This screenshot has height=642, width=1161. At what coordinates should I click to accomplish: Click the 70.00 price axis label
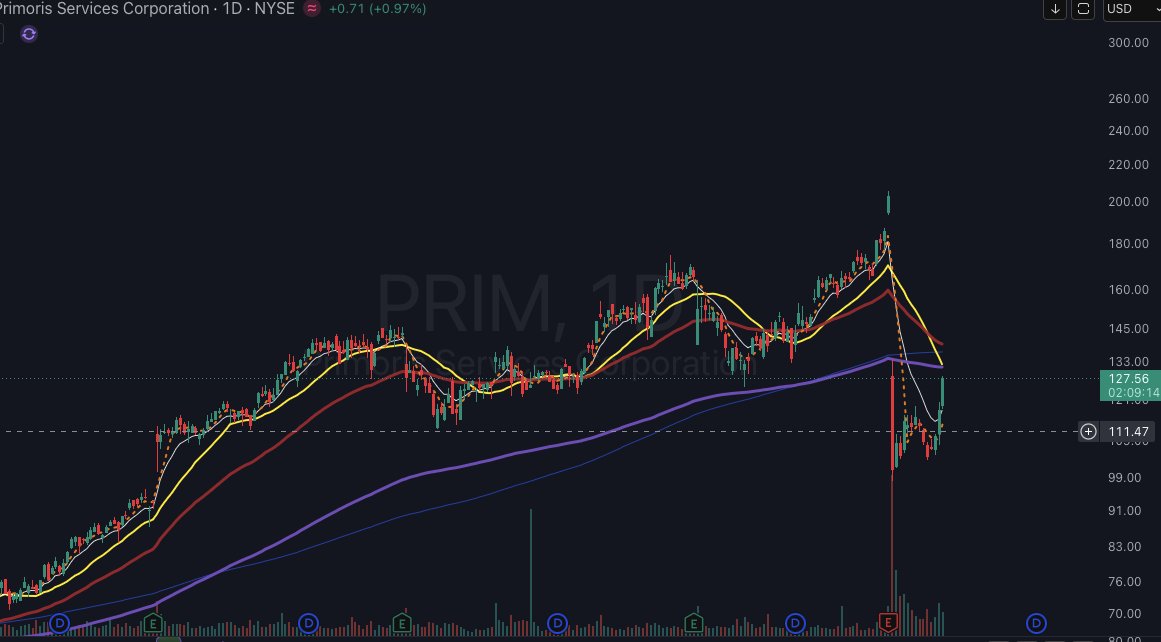[1124, 613]
